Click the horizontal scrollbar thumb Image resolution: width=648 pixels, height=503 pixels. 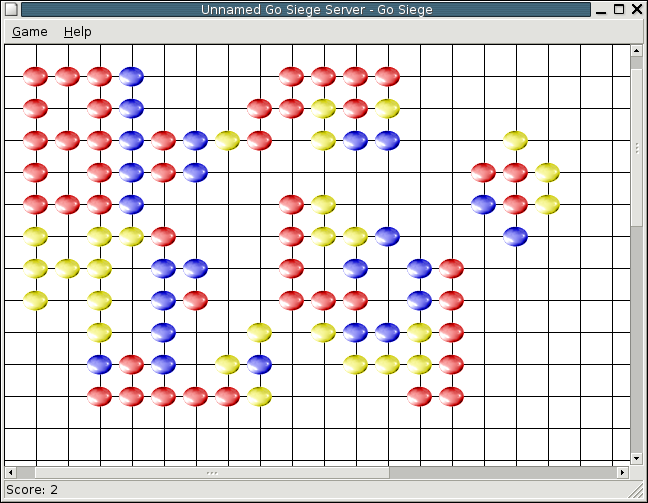click(x=210, y=471)
